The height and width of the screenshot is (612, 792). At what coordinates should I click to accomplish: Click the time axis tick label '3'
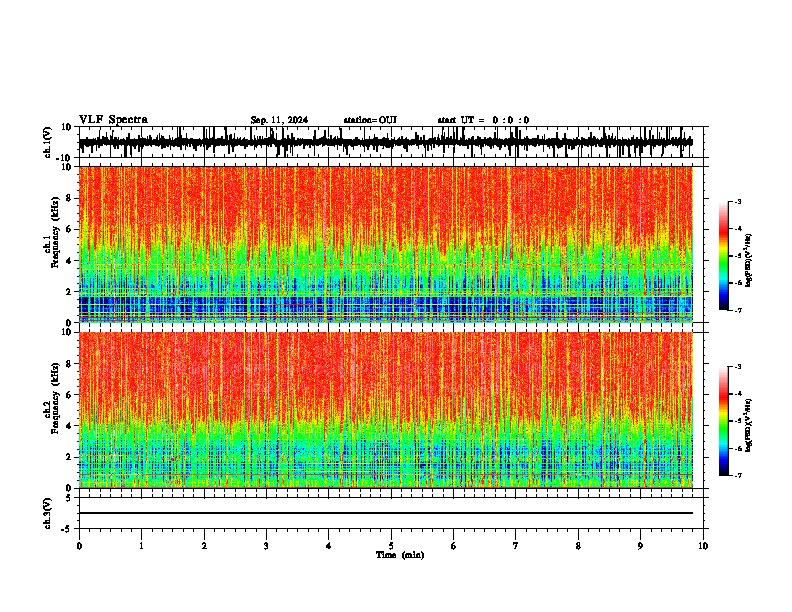(266, 546)
